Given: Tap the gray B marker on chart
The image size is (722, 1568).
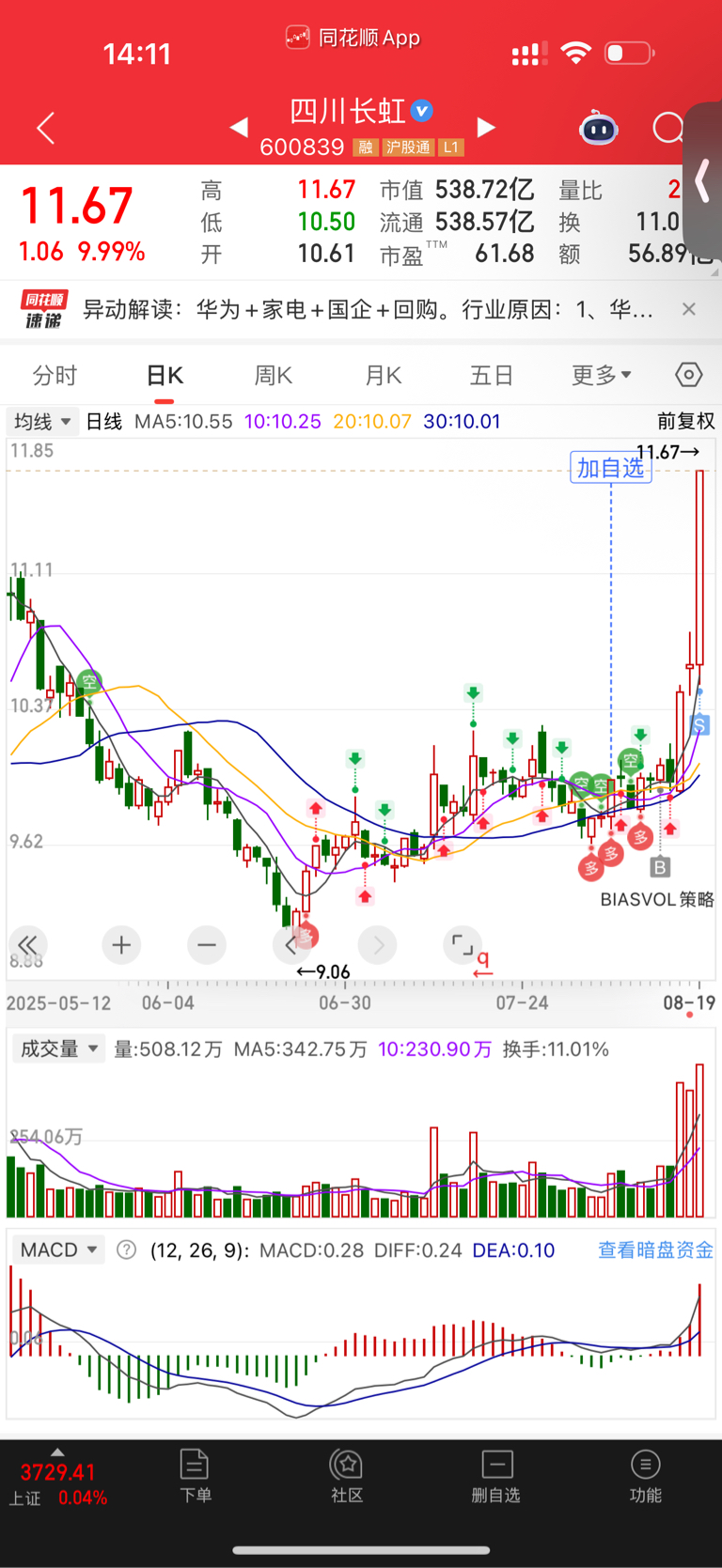Looking at the screenshot, I should 660,867.
